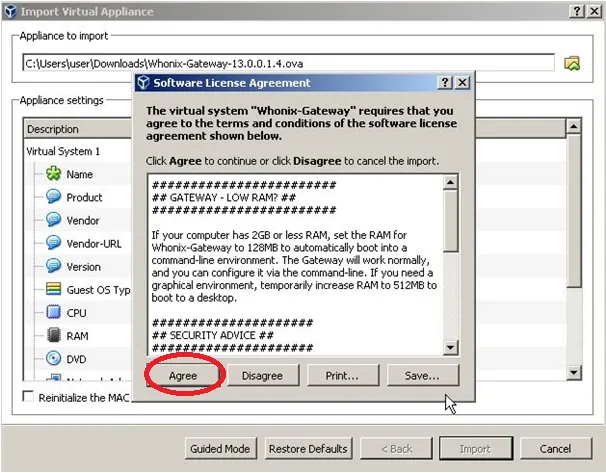
Task: Cancel the appliance import
Action: click(x=555, y=449)
